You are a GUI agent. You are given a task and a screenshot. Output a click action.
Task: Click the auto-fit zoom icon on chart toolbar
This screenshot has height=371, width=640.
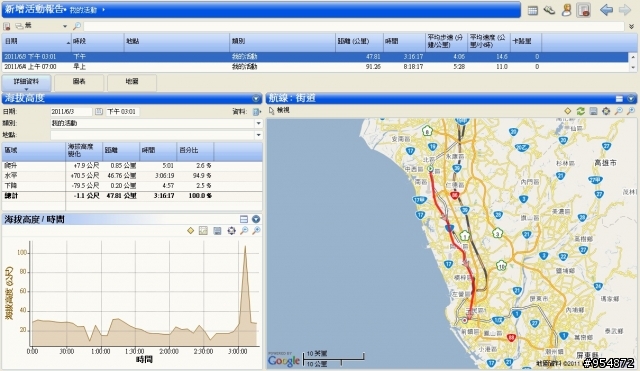click(231, 231)
